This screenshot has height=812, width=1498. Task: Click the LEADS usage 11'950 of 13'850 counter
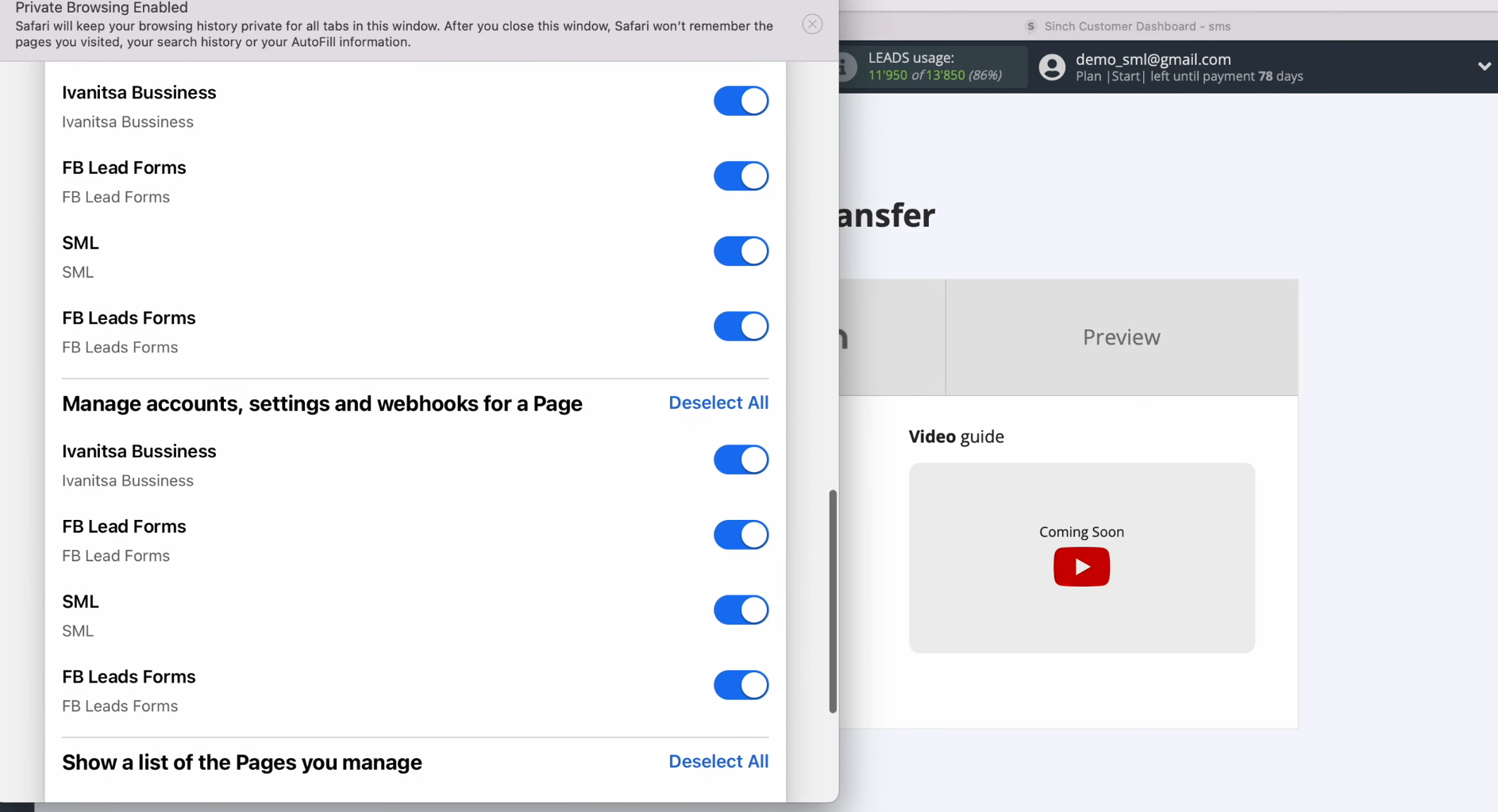934,75
